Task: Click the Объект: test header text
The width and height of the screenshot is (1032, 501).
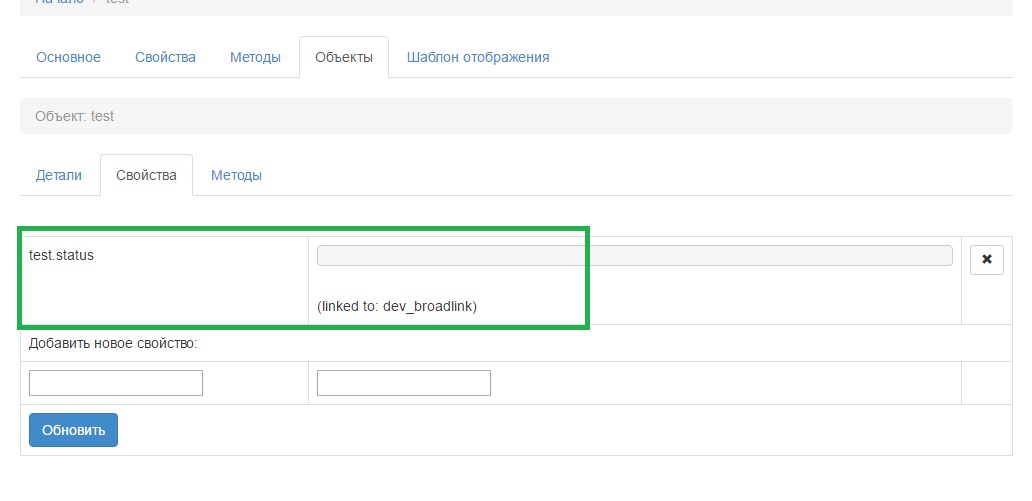Action: coord(74,117)
